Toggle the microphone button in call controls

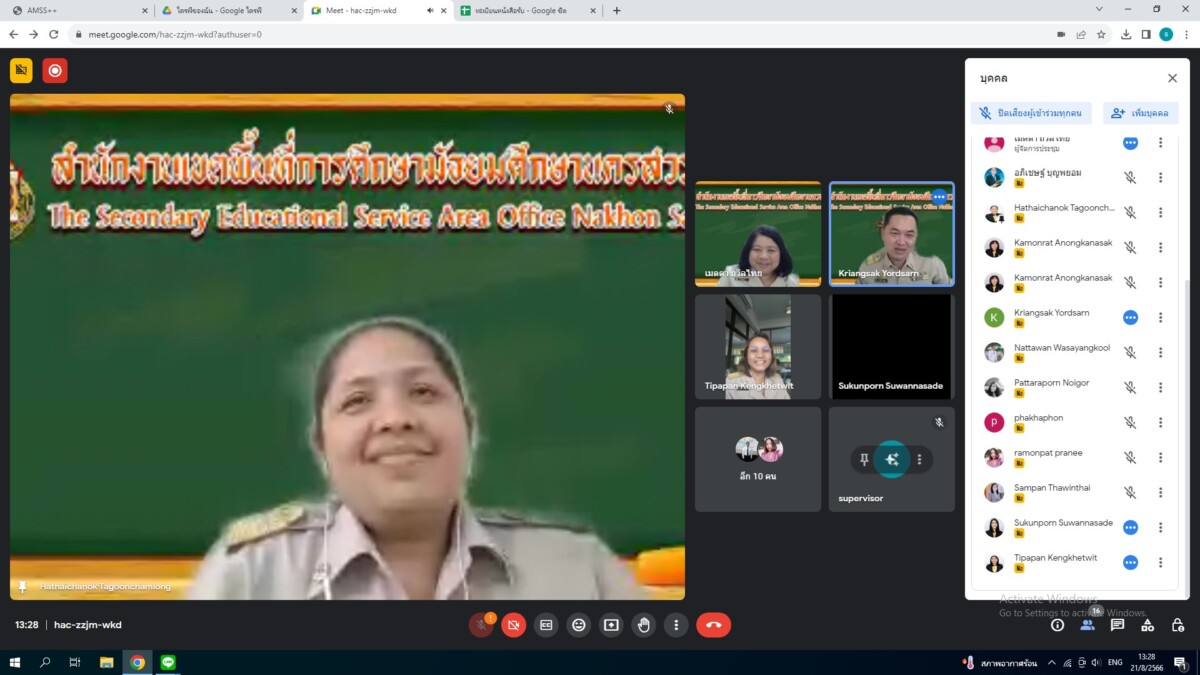coord(481,625)
